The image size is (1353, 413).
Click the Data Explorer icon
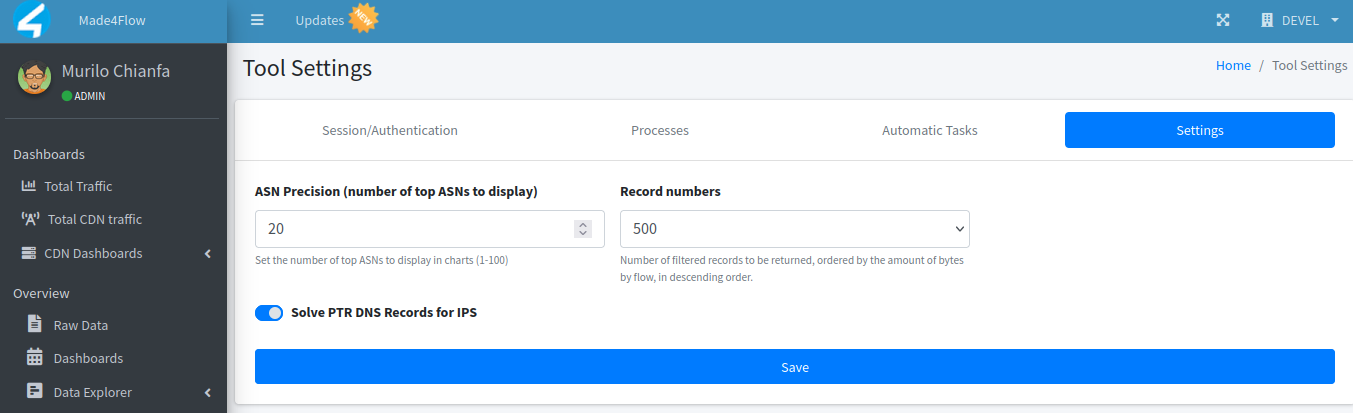(35, 391)
